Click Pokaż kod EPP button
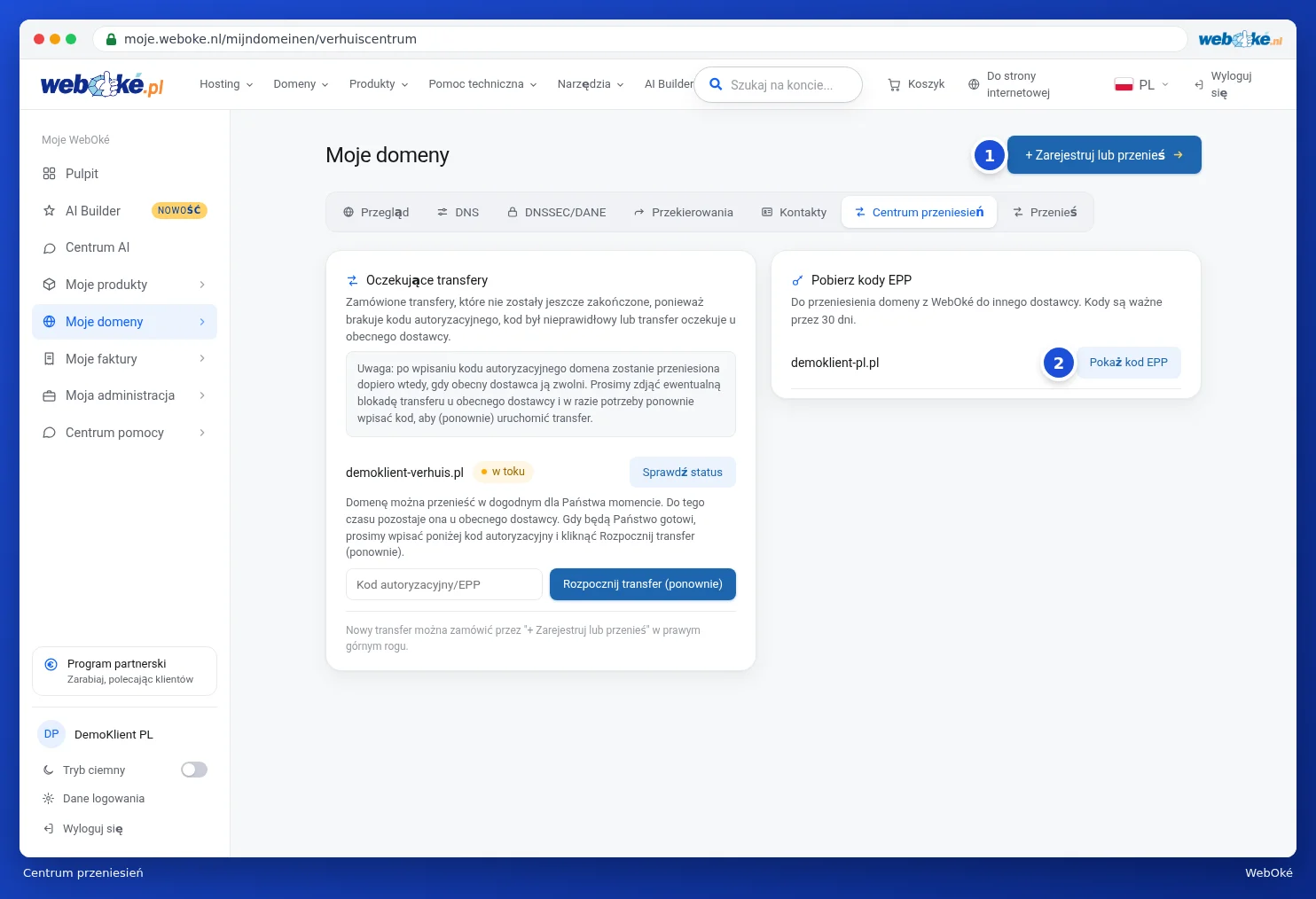The height and width of the screenshot is (899, 1316). click(x=1128, y=363)
